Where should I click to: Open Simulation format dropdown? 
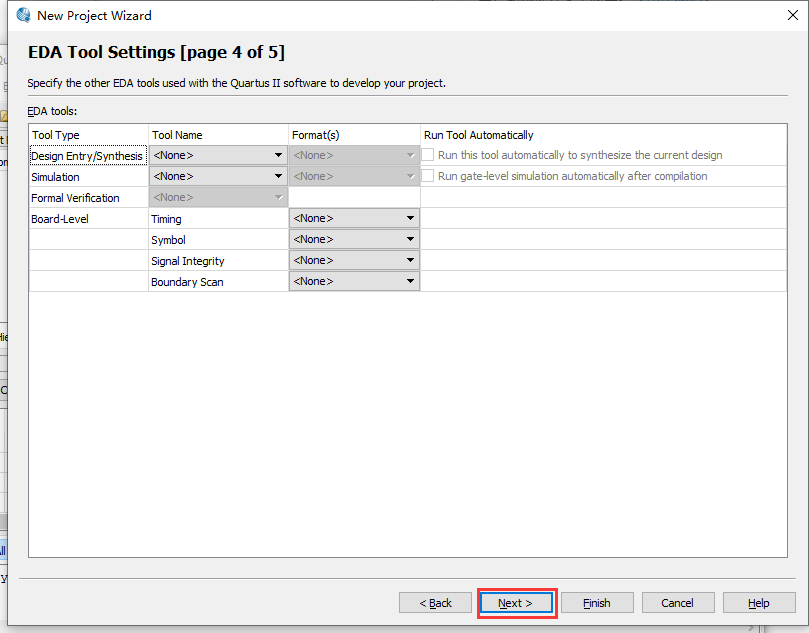click(x=354, y=176)
